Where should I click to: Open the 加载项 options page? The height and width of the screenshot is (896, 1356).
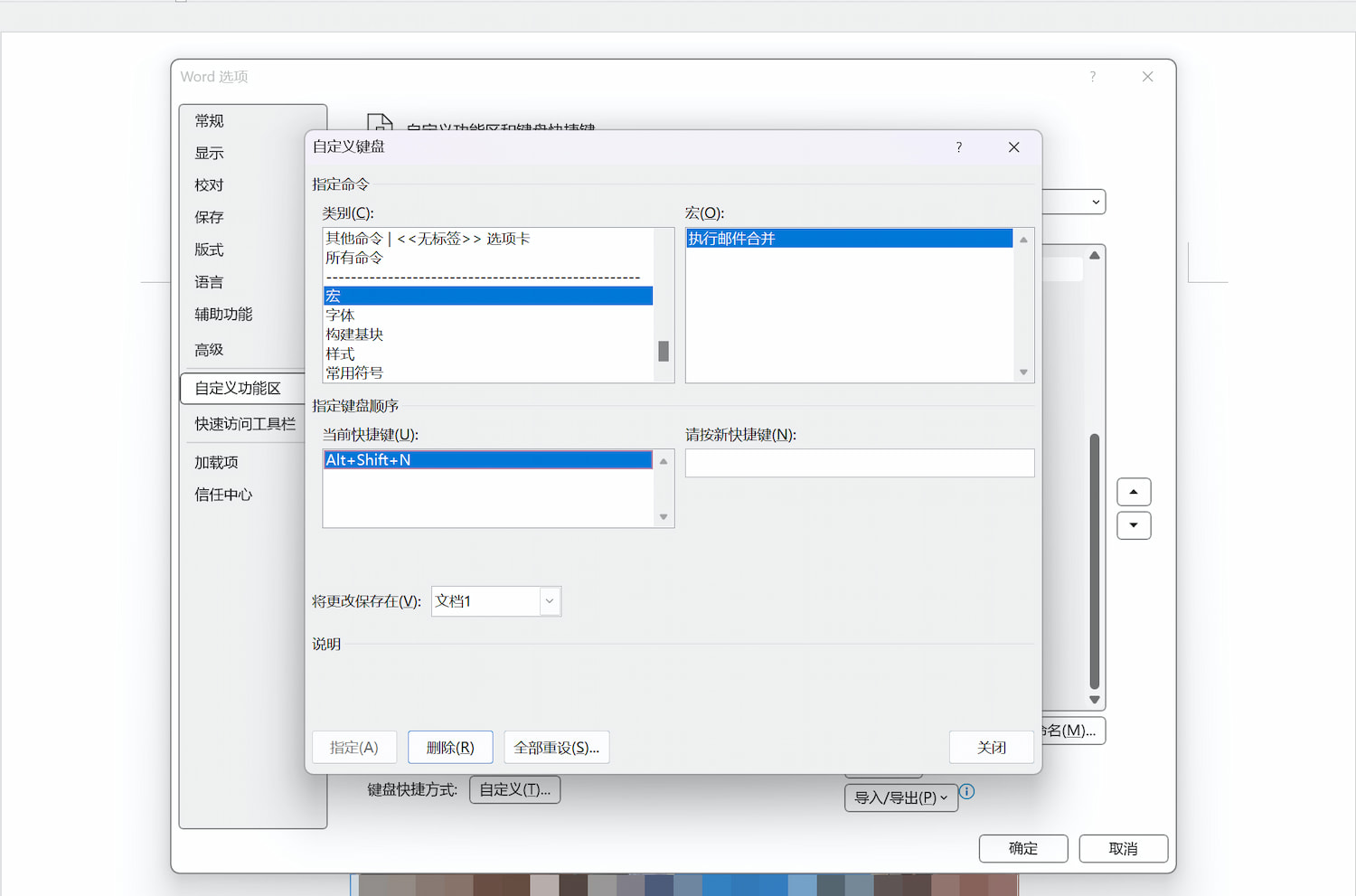[216, 462]
